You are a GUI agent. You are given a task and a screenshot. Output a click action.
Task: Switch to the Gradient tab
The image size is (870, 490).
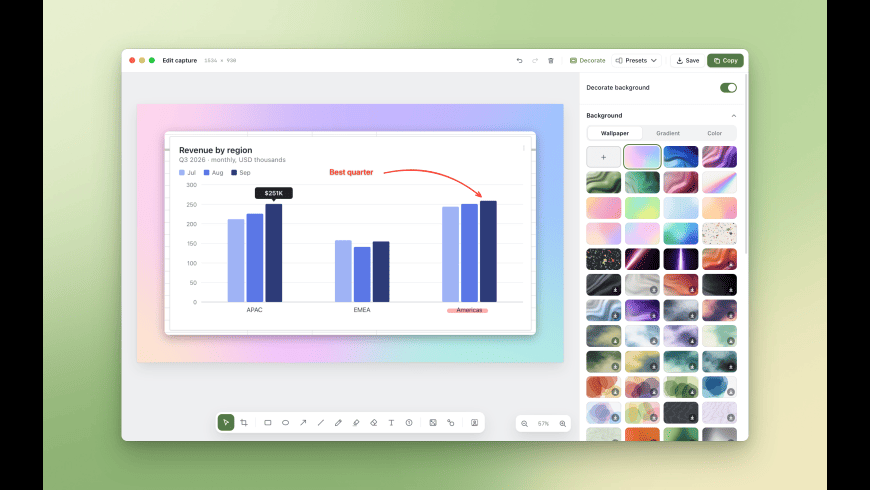pyautogui.click(x=668, y=133)
